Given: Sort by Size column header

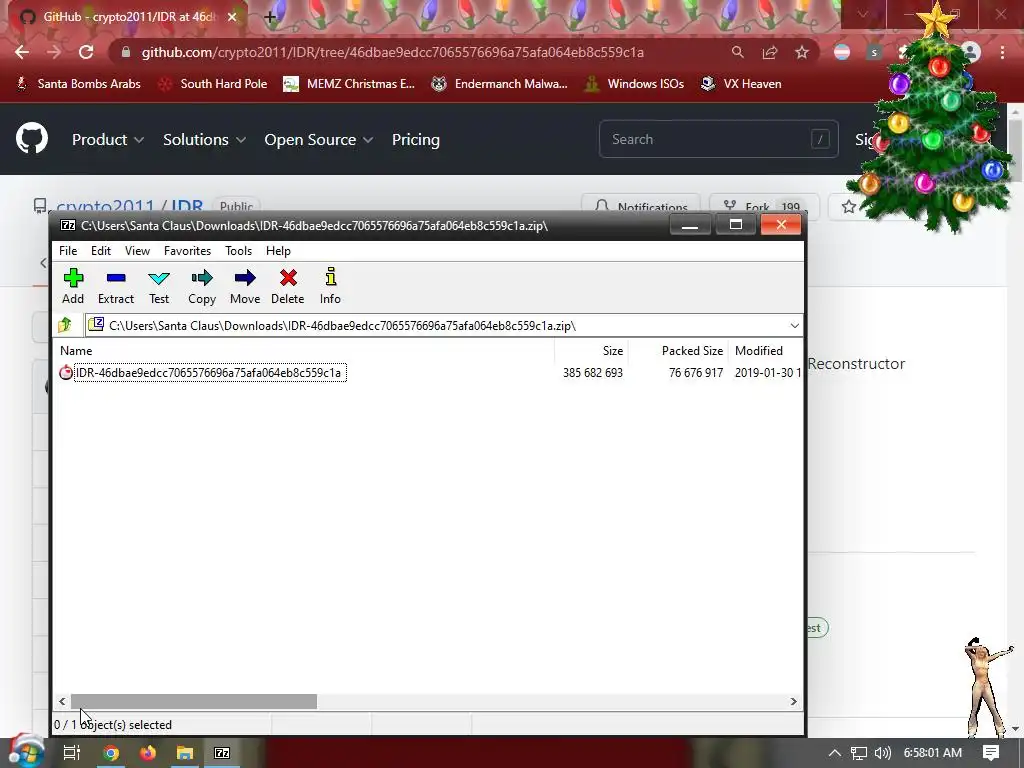Looking at the screenshot, I should point(613,351).
